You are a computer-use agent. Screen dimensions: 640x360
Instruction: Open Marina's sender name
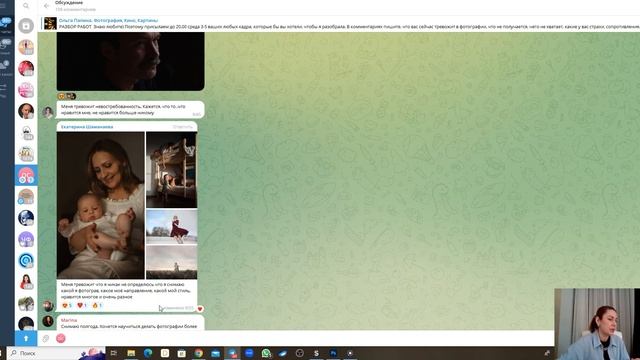[x=69, y=320]
